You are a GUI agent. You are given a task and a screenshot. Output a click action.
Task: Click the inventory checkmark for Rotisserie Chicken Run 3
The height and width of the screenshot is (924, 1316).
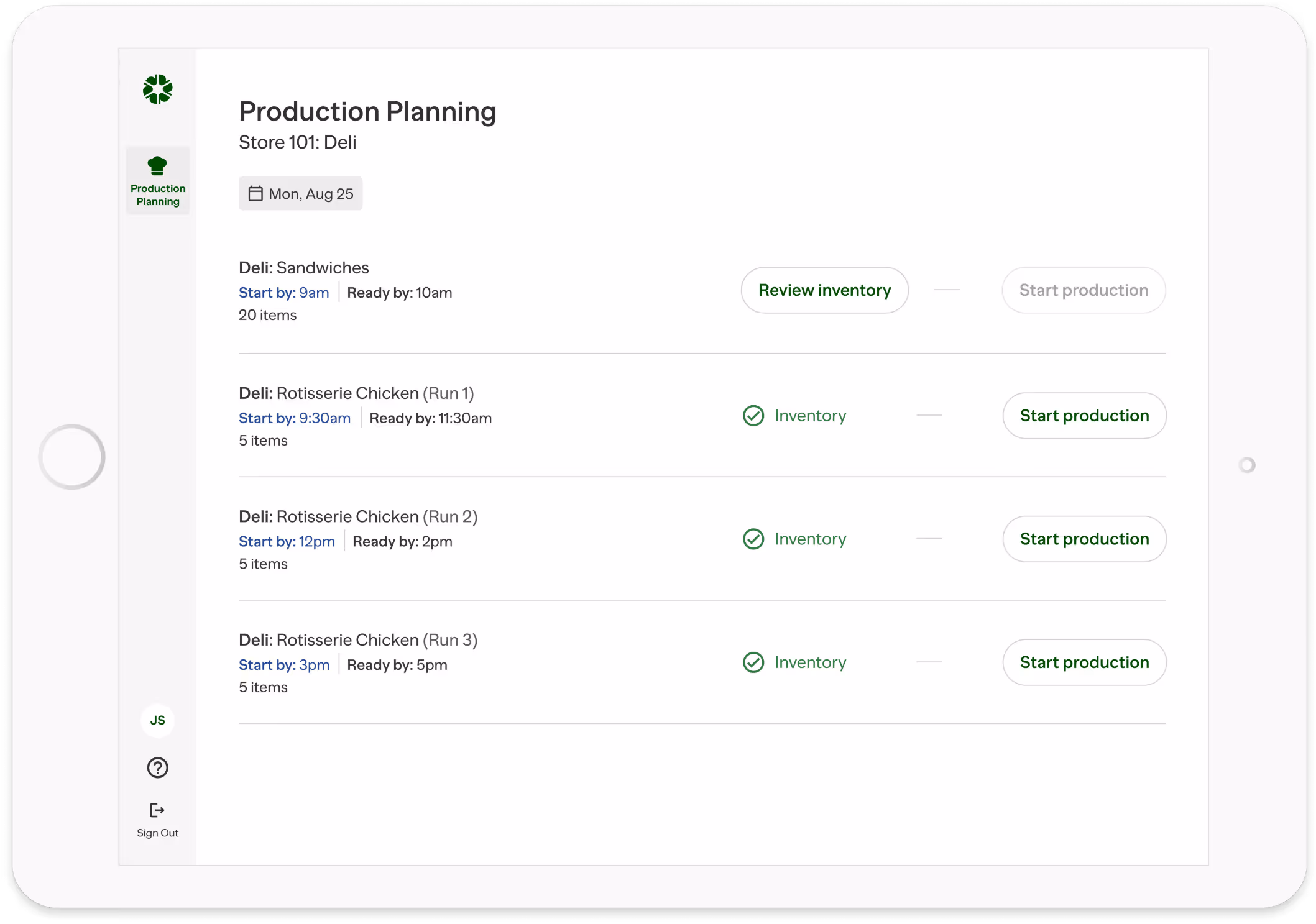coord(753,662)
